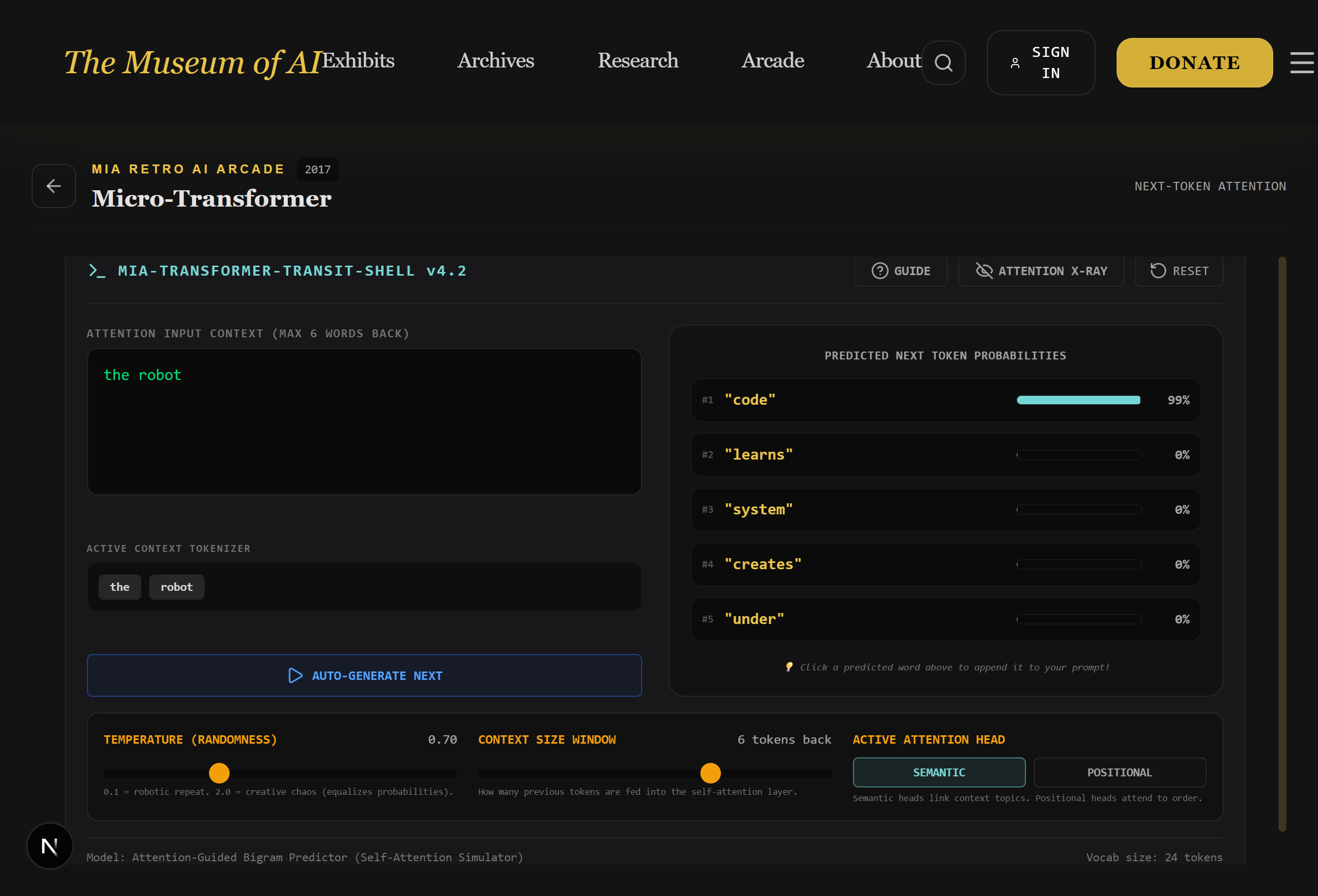Screen dimensions: 1318x896
Task: Click the vertical panel scrollbar
Action: (x=1282, y=544)
